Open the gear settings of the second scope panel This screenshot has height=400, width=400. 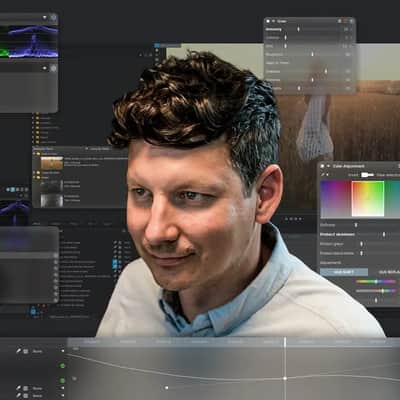54,68
